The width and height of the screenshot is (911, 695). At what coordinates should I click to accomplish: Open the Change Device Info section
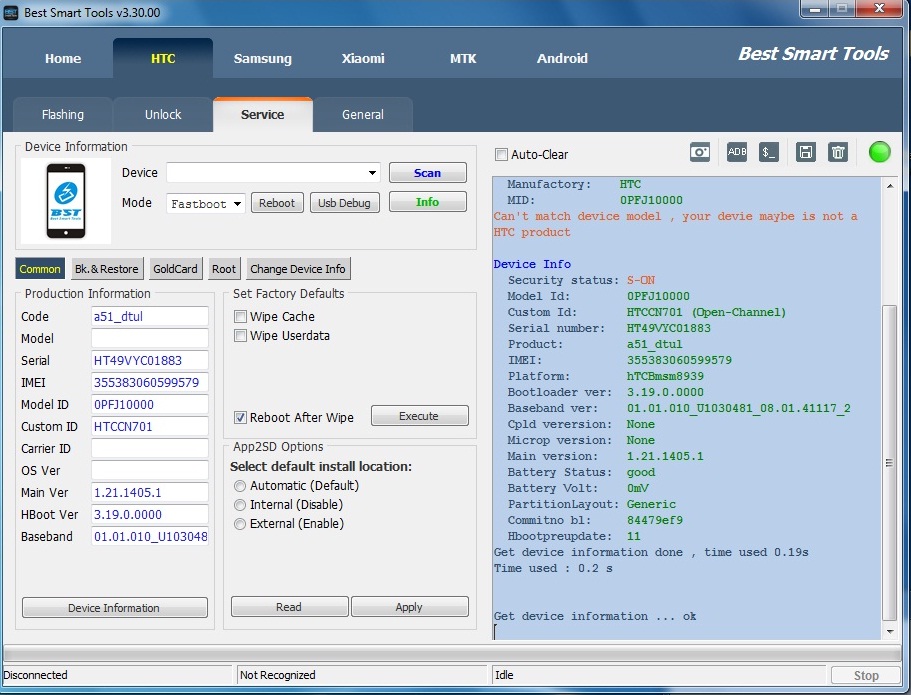(x=297, y=269)
